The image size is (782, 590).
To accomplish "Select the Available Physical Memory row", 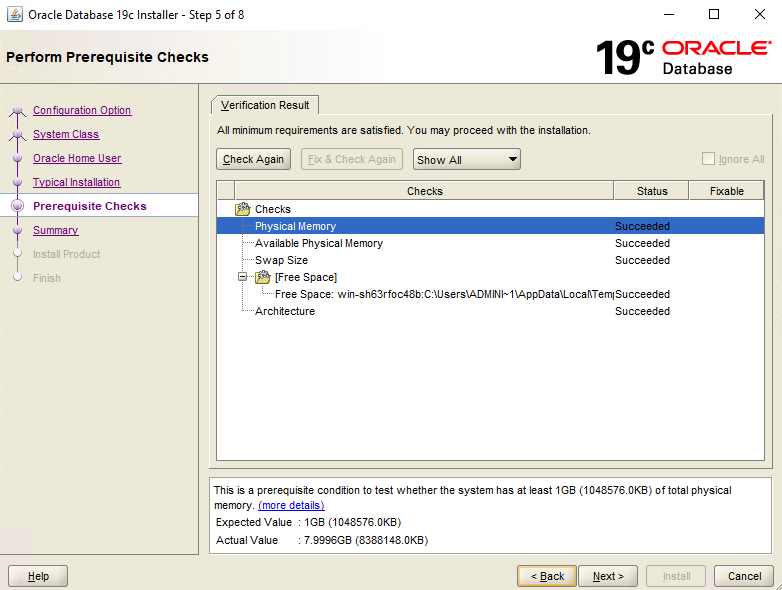I will [x=490, y=243].
